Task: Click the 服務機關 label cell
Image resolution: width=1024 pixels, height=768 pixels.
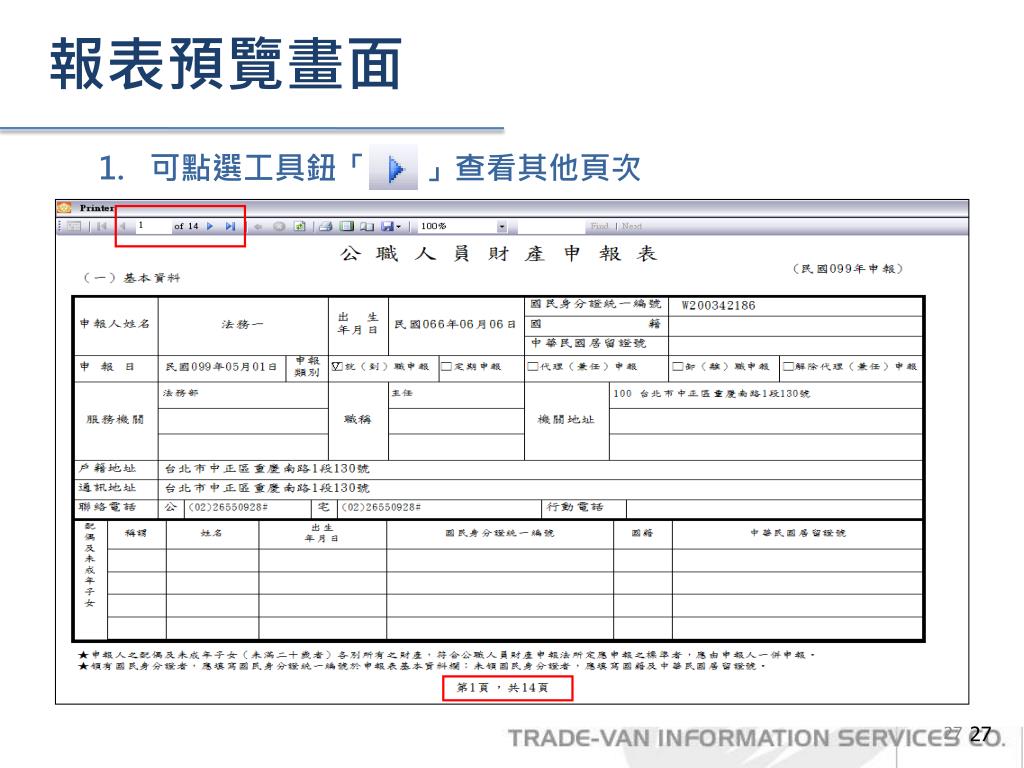Action: pos(115,419)
